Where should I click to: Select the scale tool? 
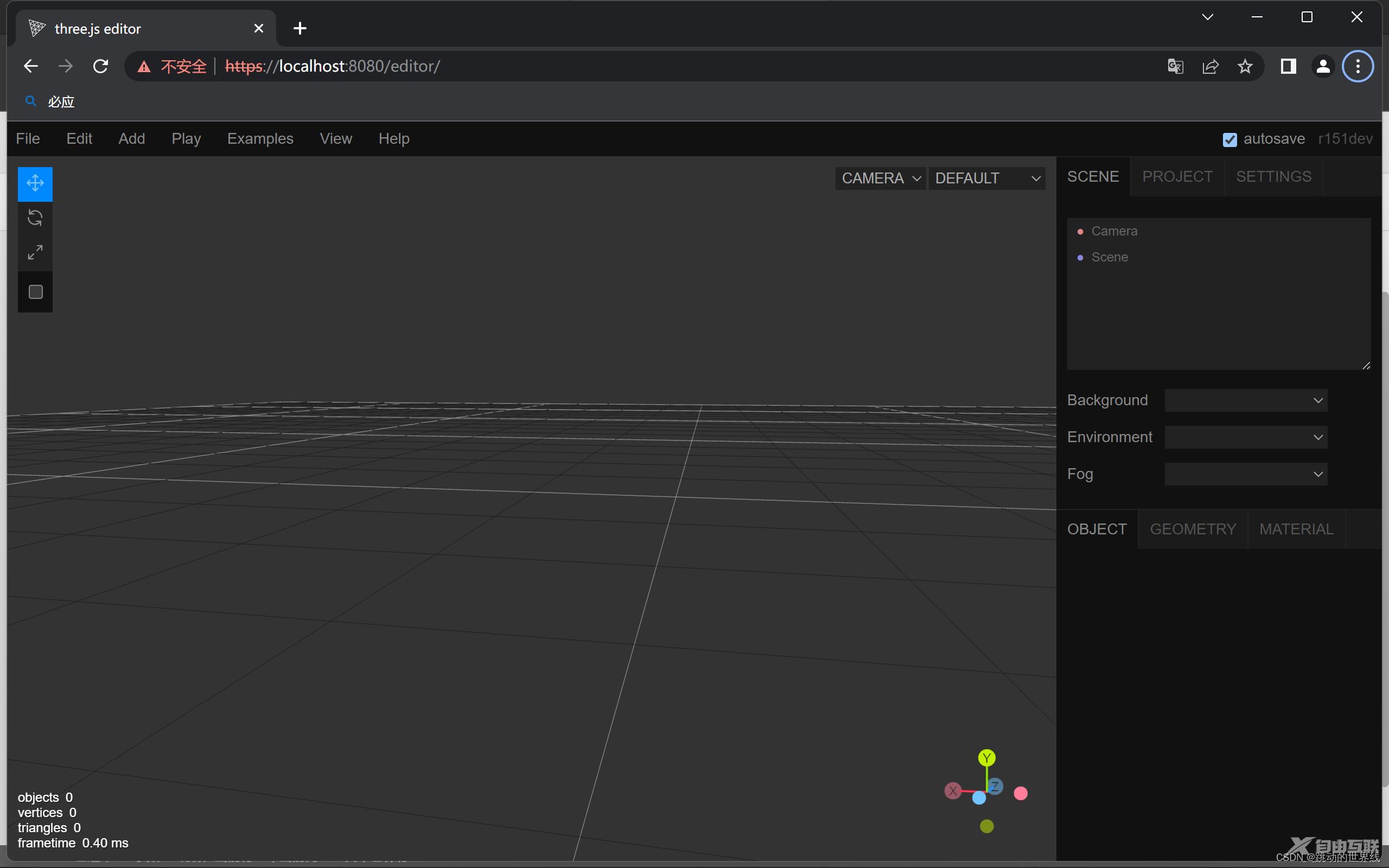click(x=36, y=251)
